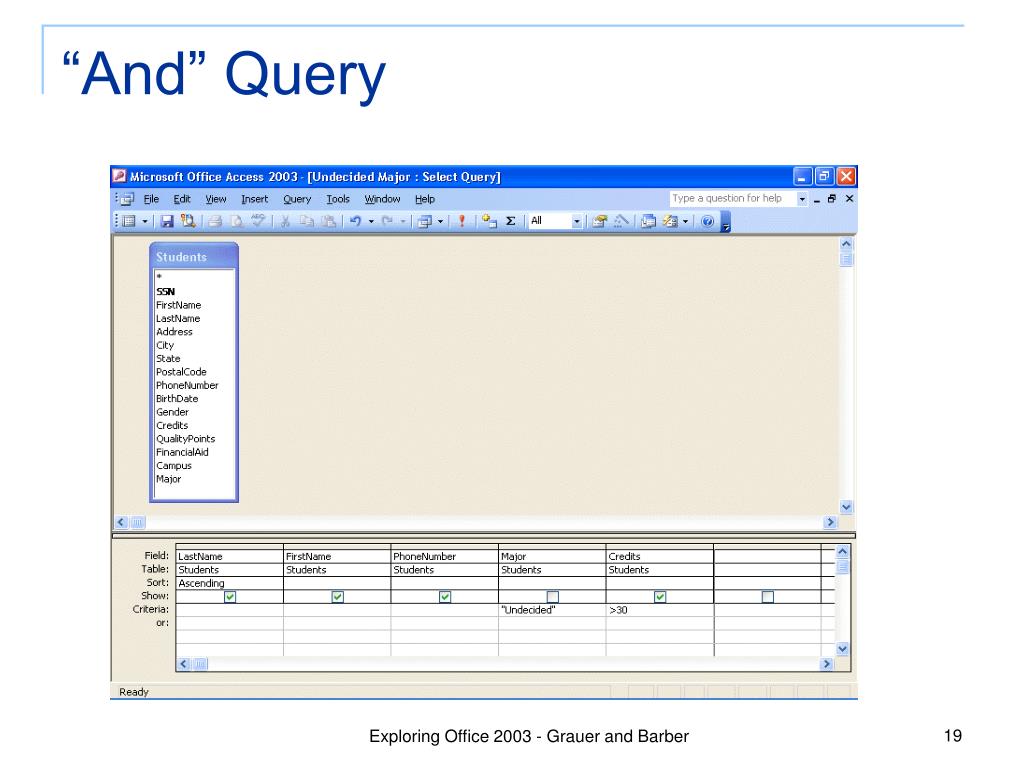Image resolution: width=1024 pixels, height=768 pixels.
Task: Open the Query menu
Action: pyautogui.click(x=297, y=199)
